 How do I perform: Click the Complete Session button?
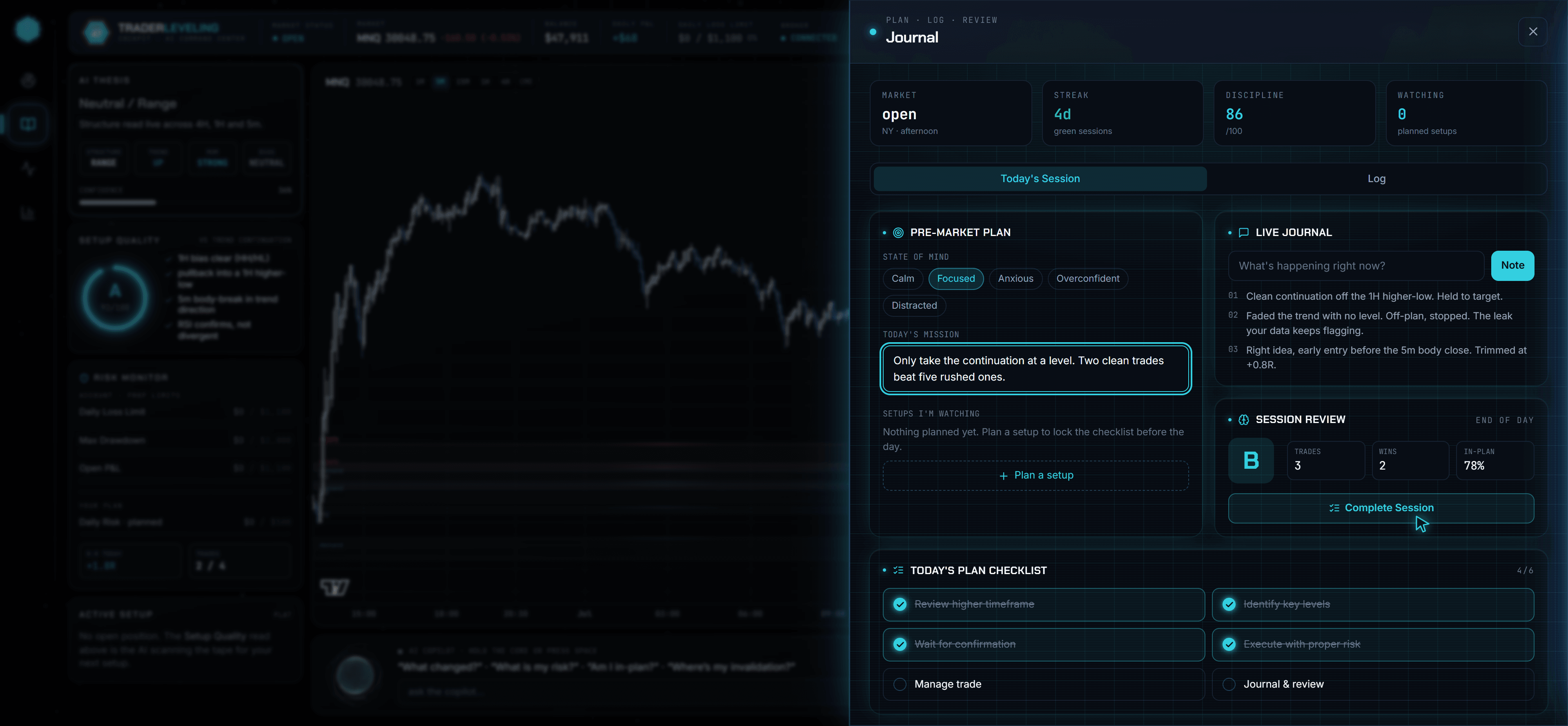(x=1381, y=508)
